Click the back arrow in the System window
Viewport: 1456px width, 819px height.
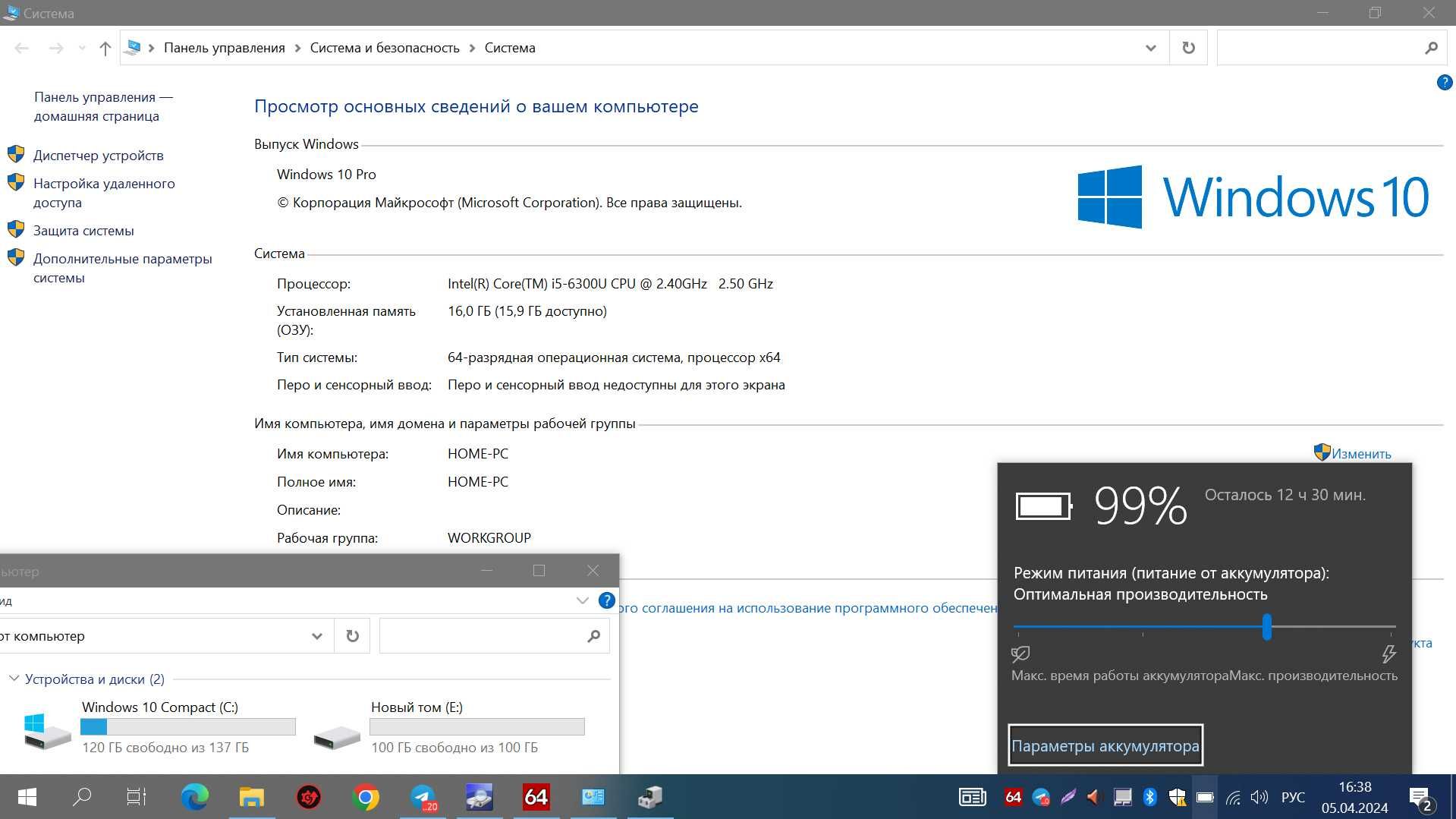[22, 48]
